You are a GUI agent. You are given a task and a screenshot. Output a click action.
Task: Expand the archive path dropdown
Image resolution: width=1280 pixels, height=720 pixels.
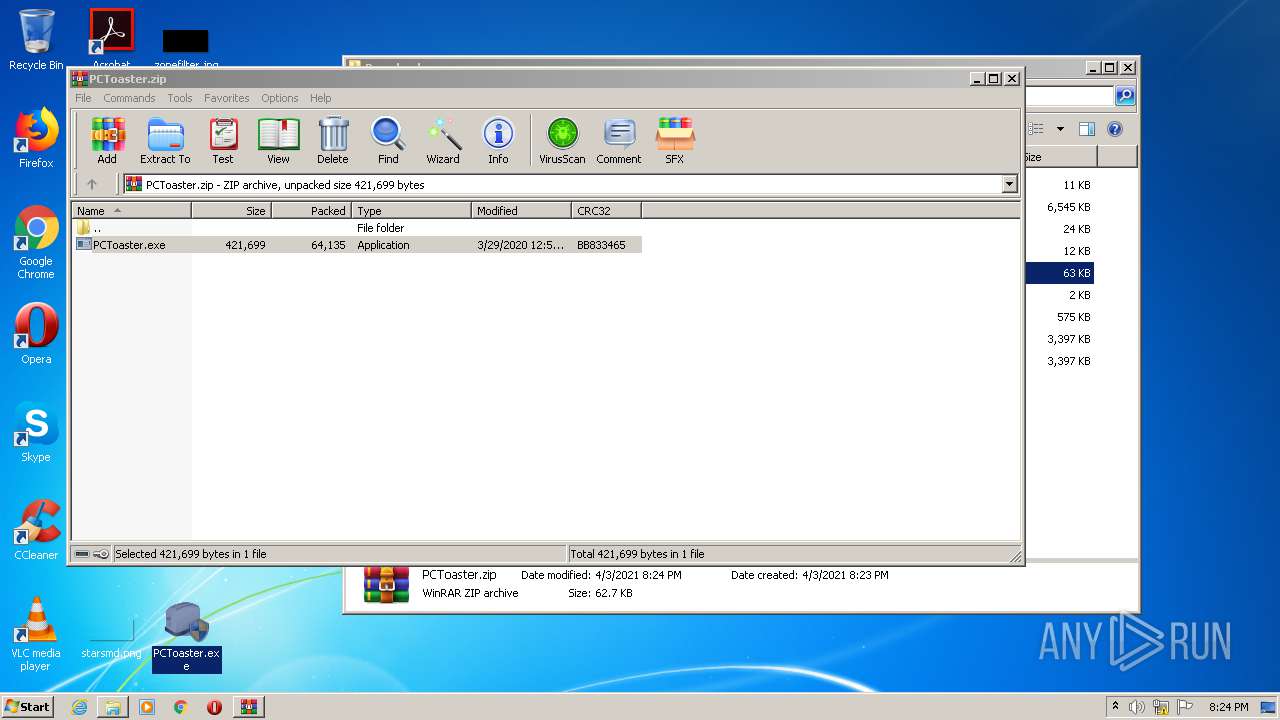tap(1009, 184)
